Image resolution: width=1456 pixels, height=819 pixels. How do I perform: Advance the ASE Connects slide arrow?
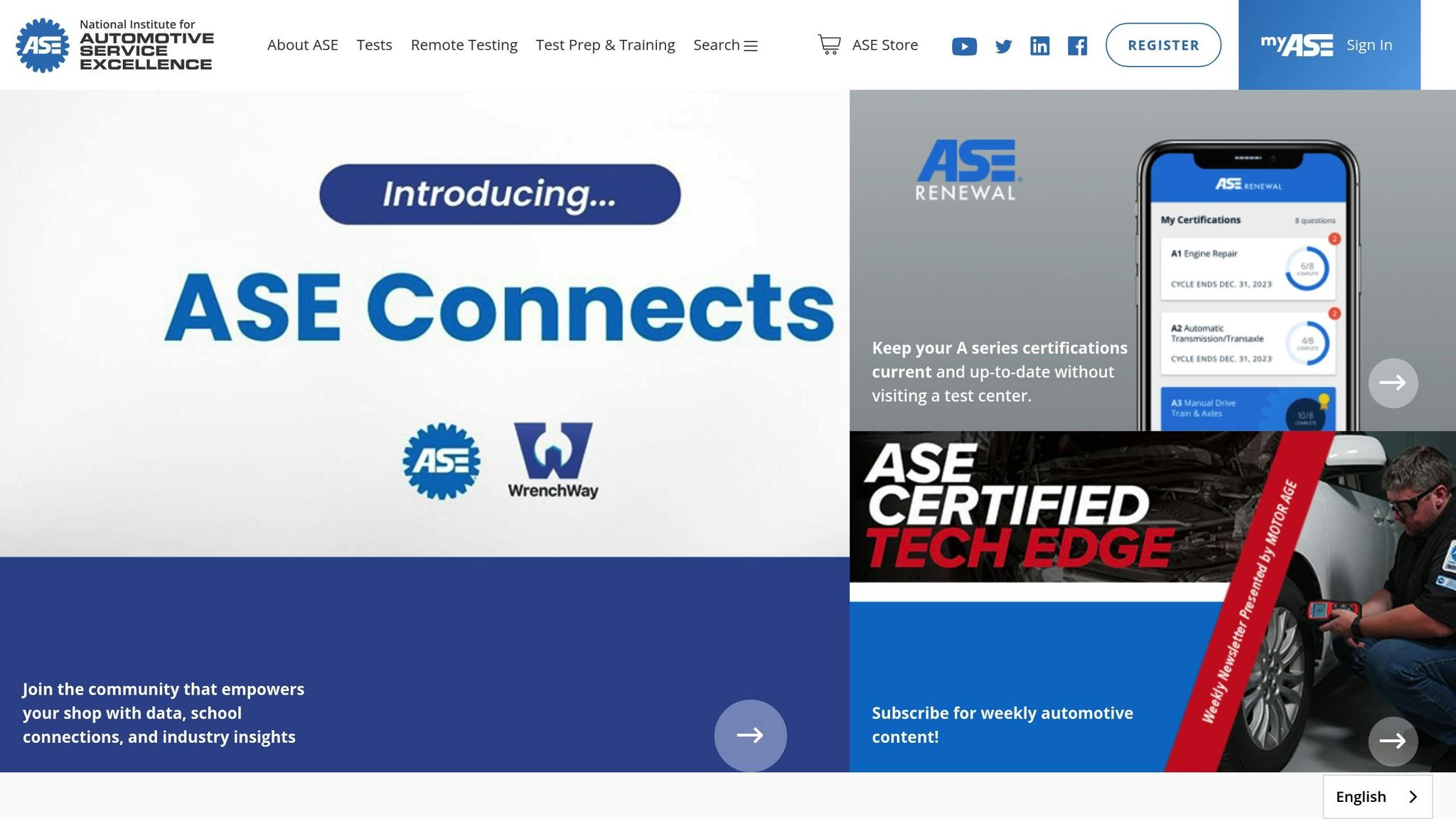[750, 736]
